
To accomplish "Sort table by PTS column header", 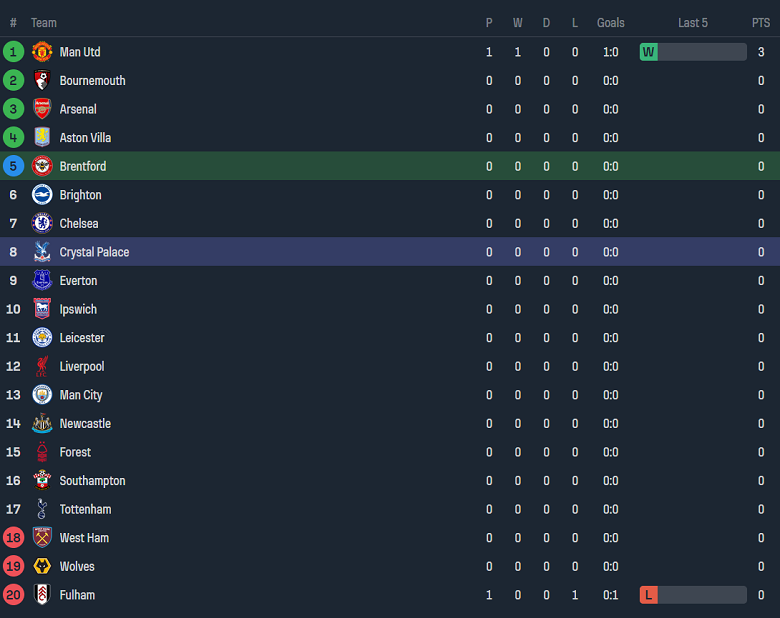I will click(761, 23).
